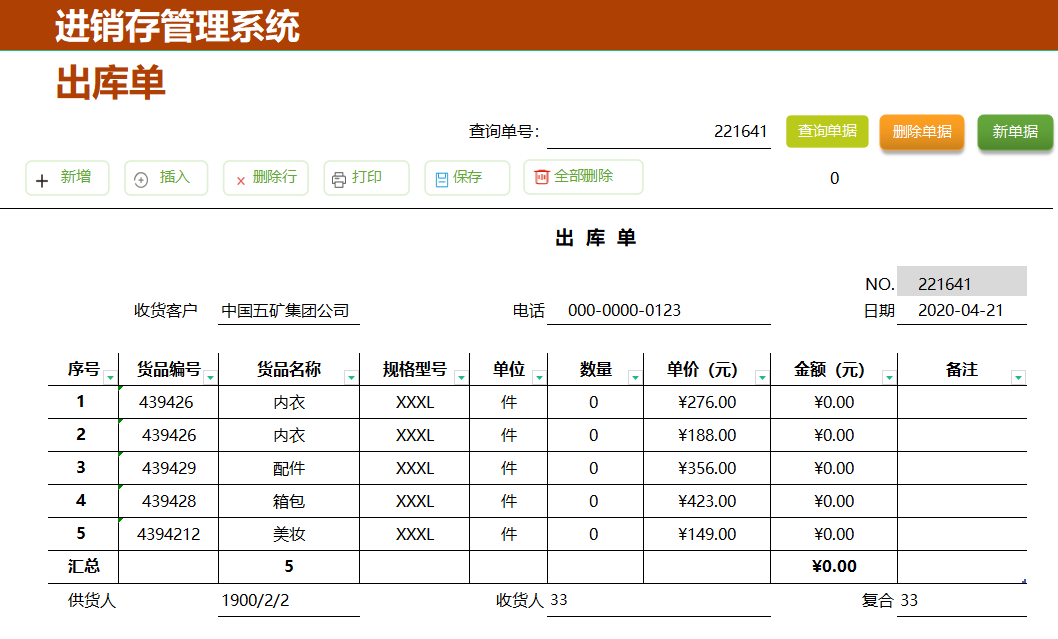Screen dimensions: 1058x639
Task: Open the 货品名称 filter dropdown
Action: [350, 376]
